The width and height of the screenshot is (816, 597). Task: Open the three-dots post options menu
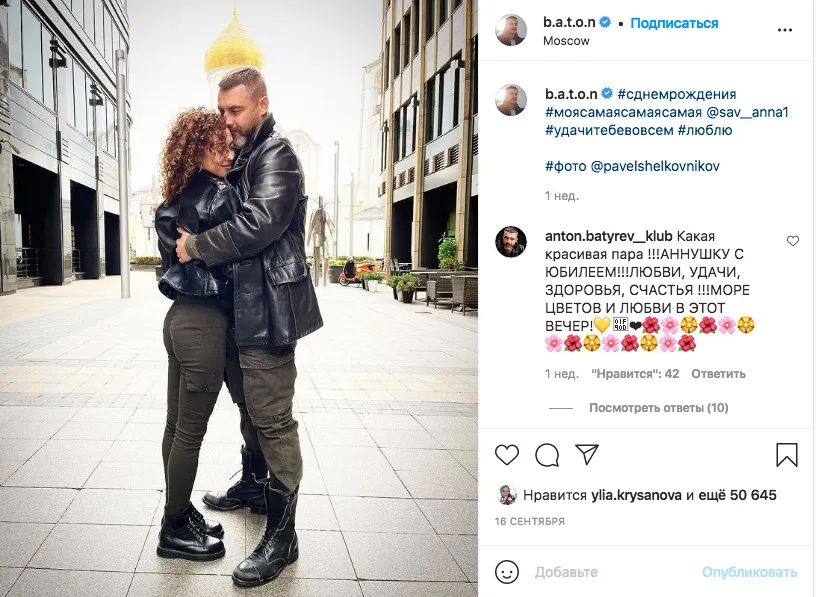pos(784,30)
